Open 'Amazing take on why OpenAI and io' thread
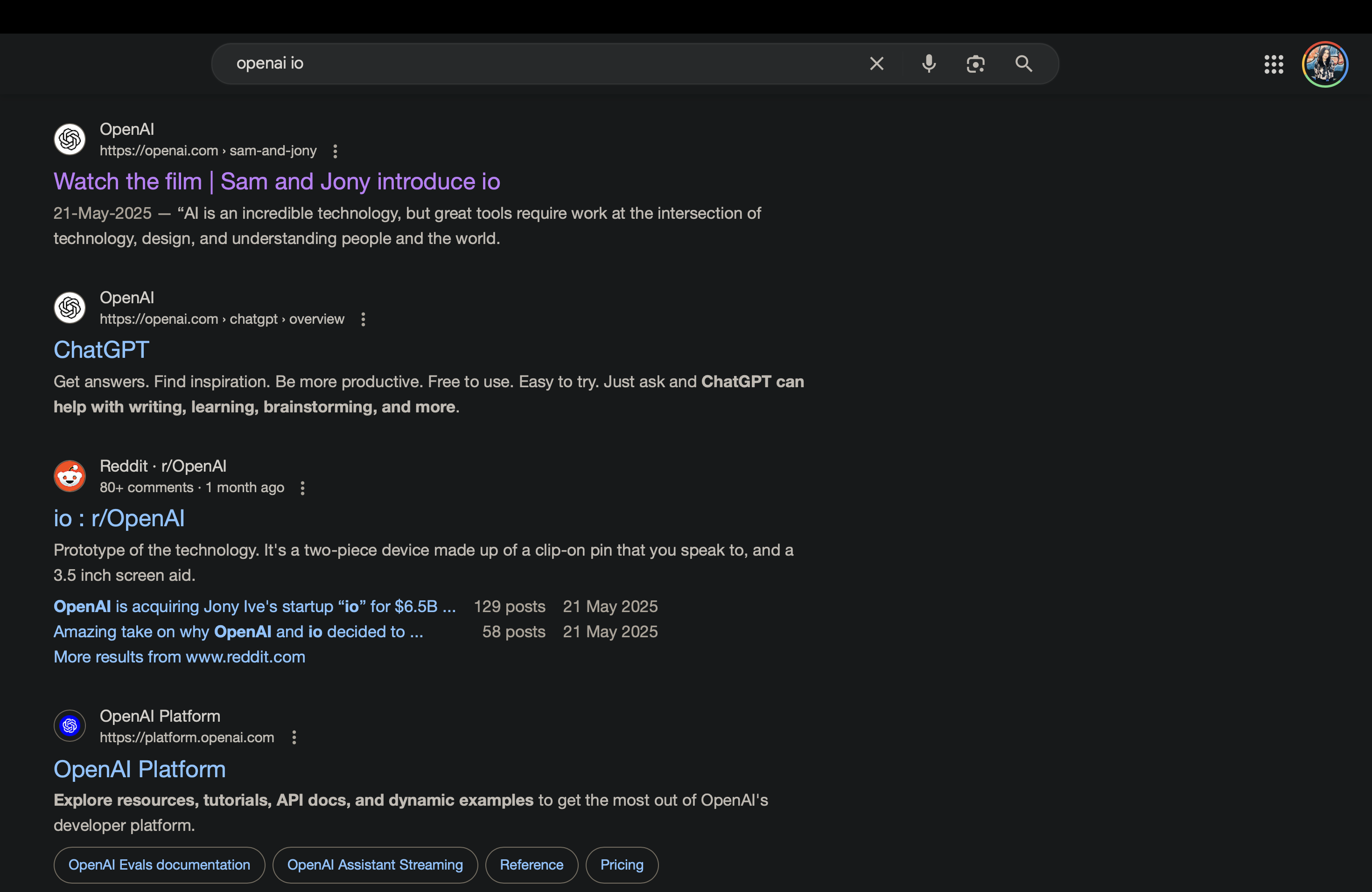The width and height of the screenshot is (1372, 892). click(x=238, y=632)
